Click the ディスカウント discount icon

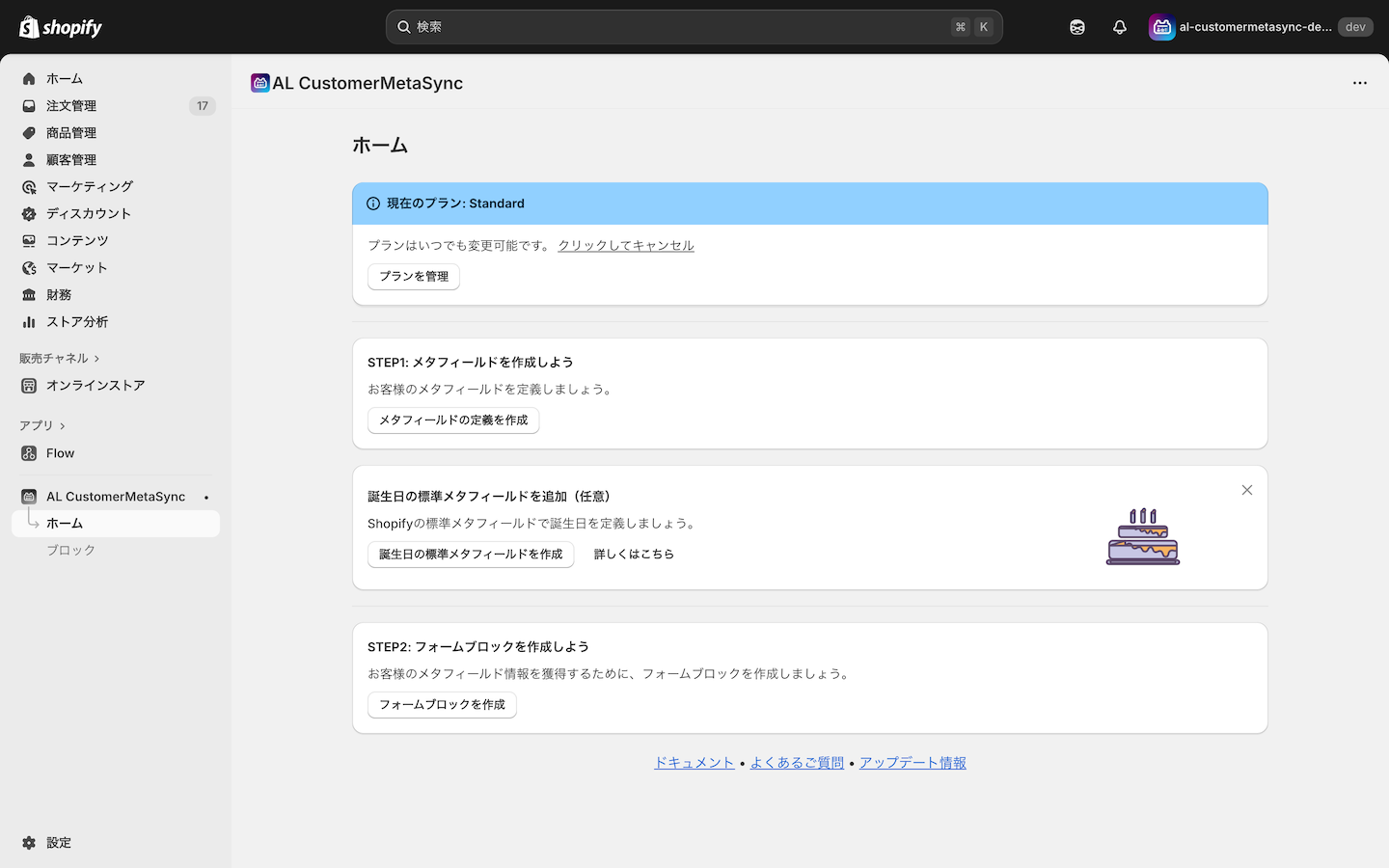pos(29,214)
